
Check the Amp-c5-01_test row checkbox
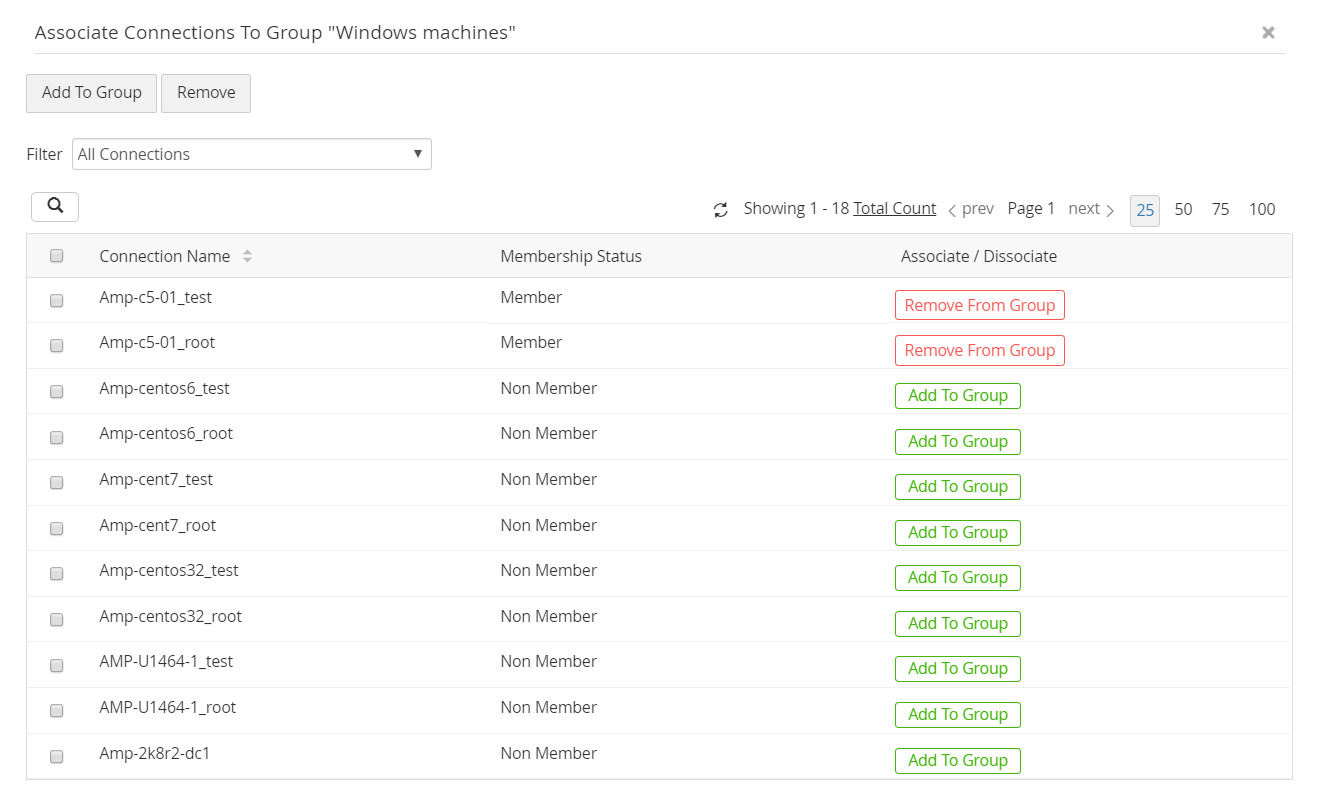pyautogui.click(x=57, y=300)
